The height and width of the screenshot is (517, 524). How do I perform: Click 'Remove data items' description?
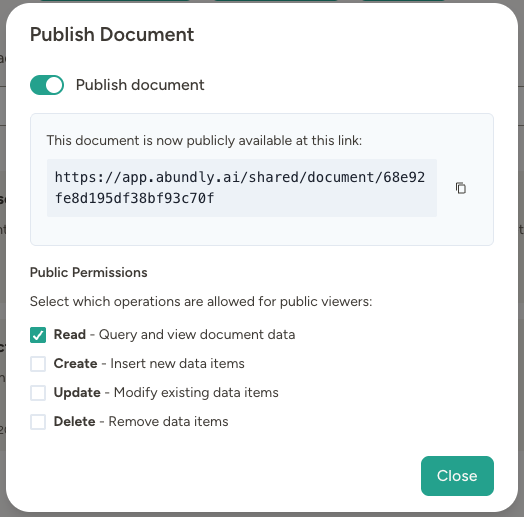(x=168, y=421)
